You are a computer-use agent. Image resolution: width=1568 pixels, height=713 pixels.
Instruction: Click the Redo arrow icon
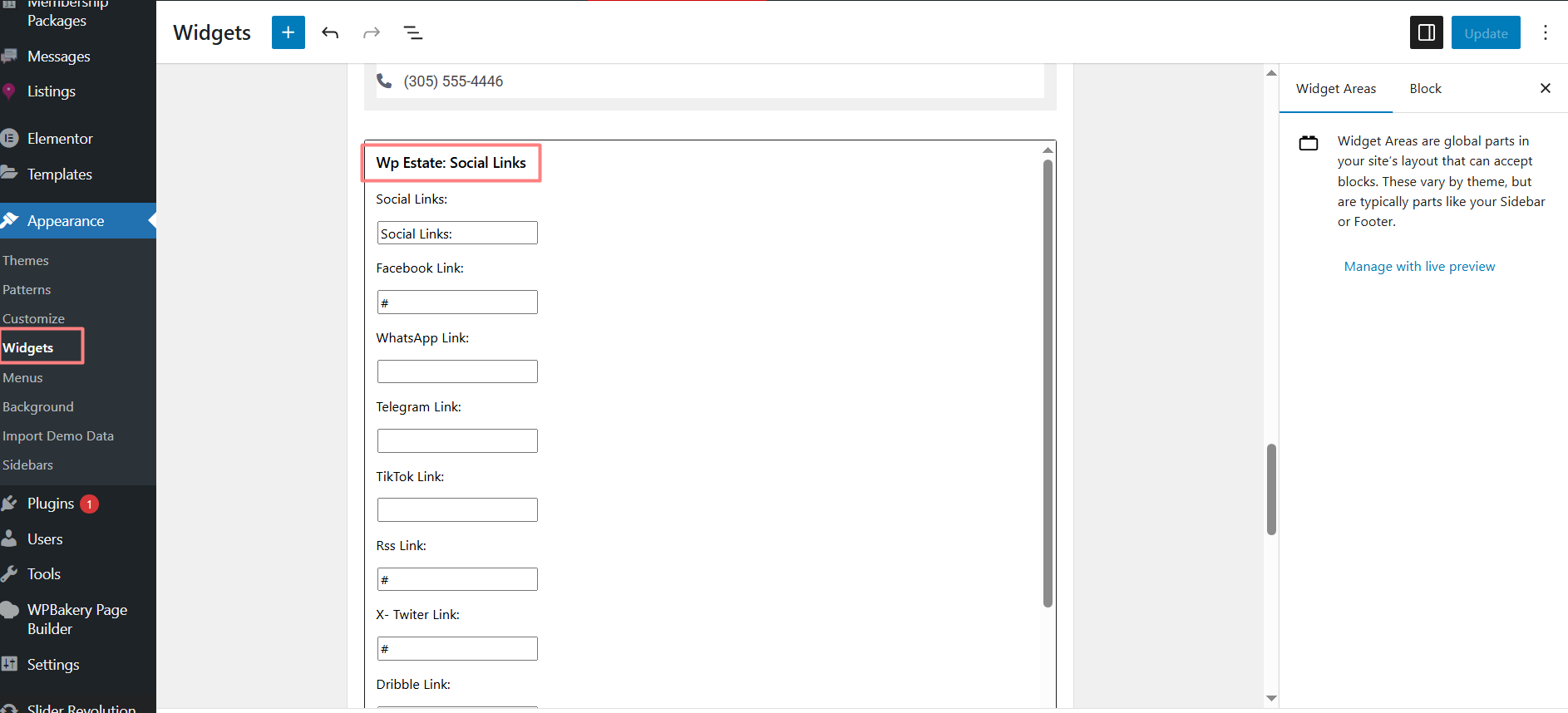[x=372, y=32]
